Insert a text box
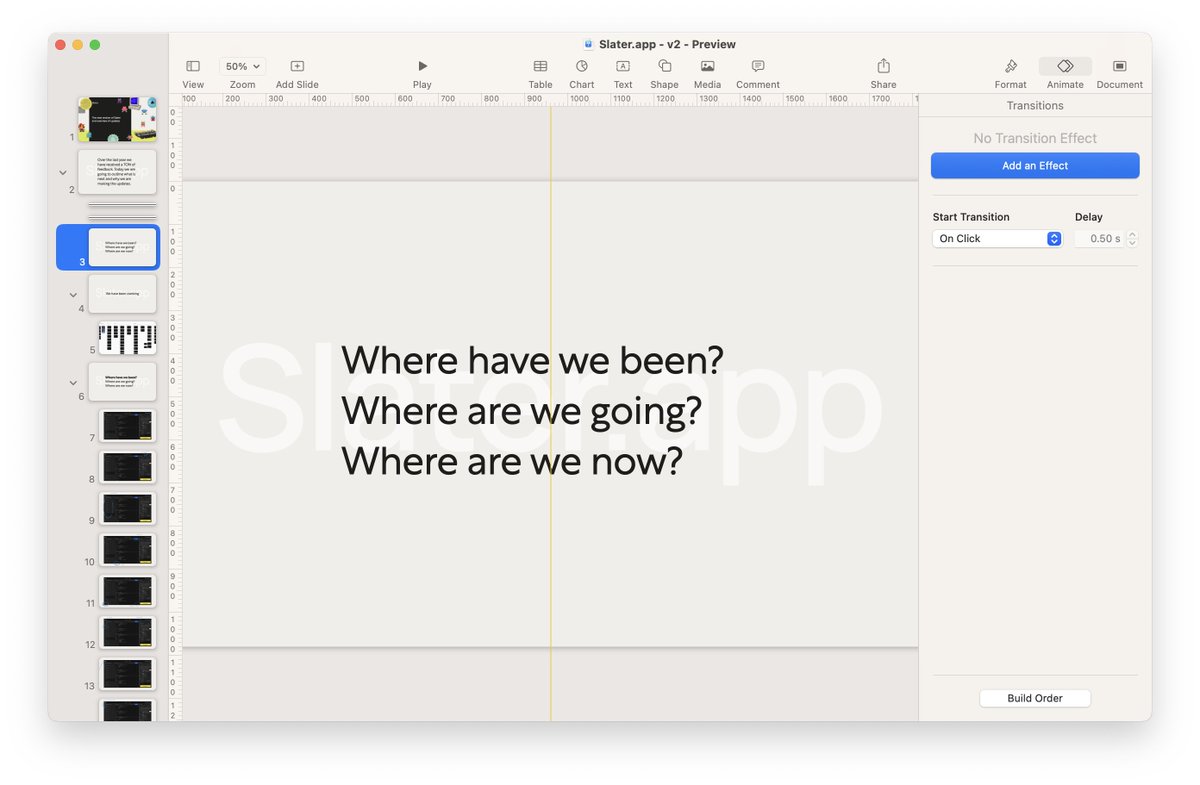1200x785 pixels. (x=623, y=66)
